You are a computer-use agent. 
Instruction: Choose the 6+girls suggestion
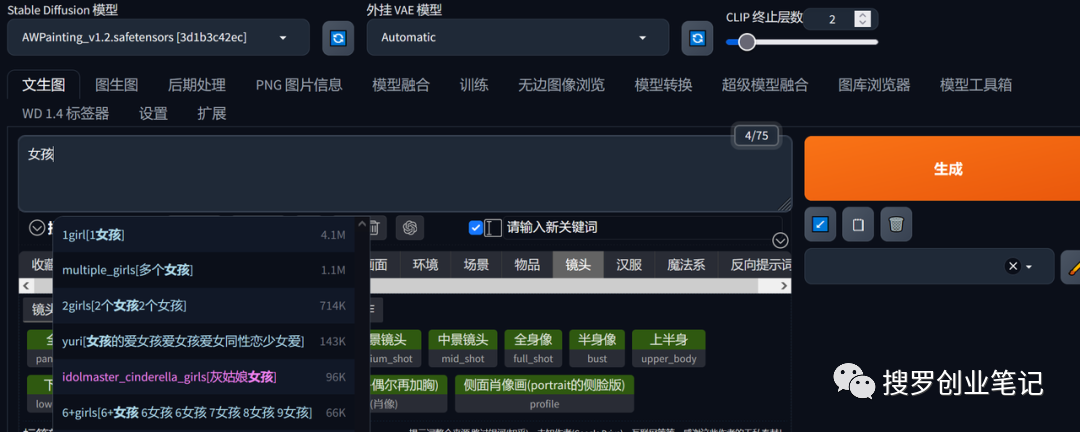pos(204,413)
